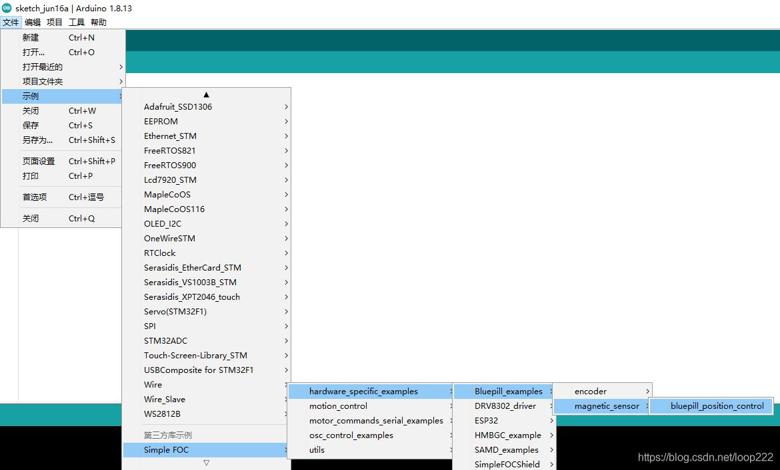Open Serasidis_XPT2046_touch examples submenu

(x=206, y=297)
